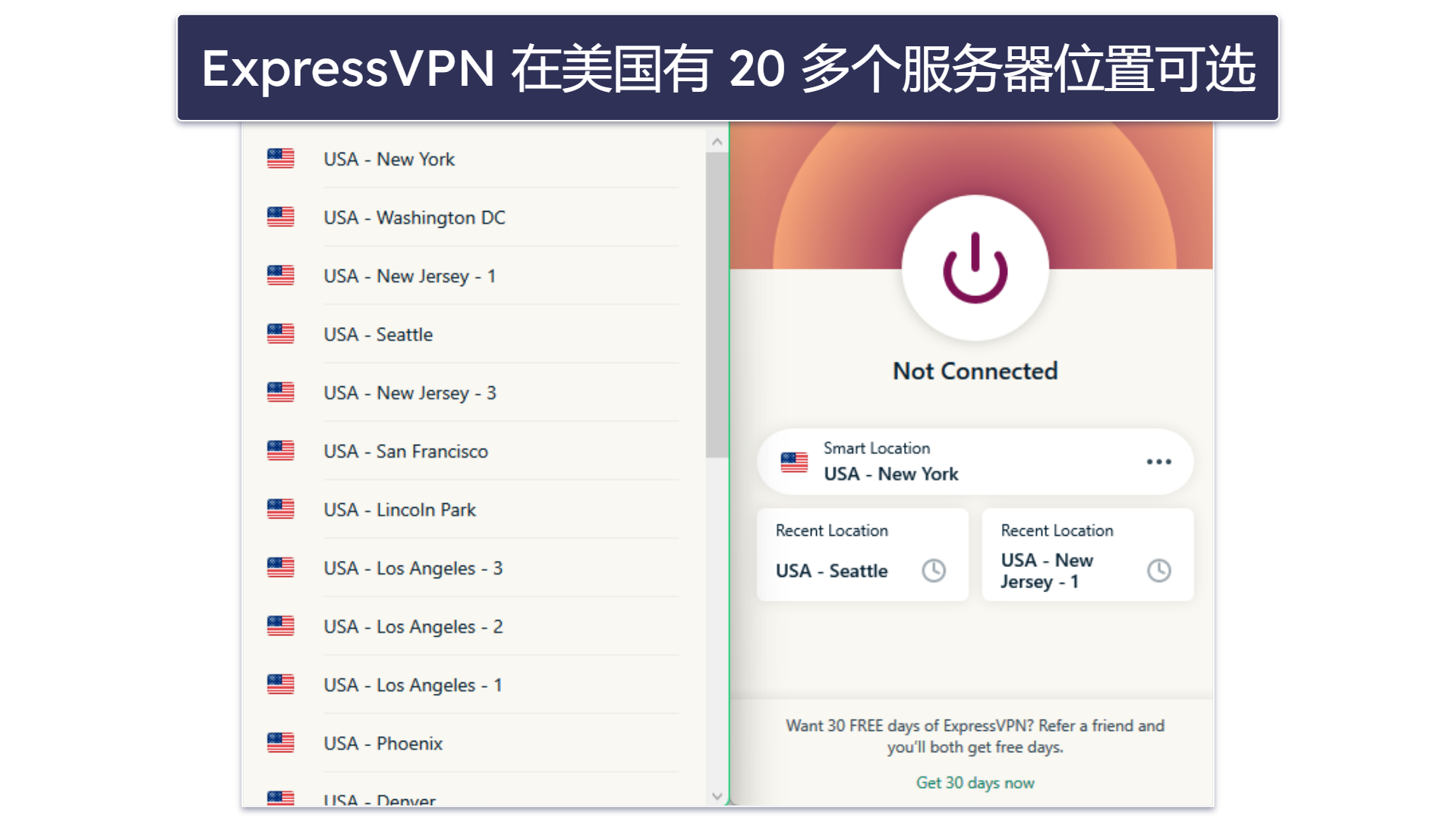Click the US flag in Smart Location card
Image resolution: width=1456 pixels, height=819 pixels.
coord(794,462)
